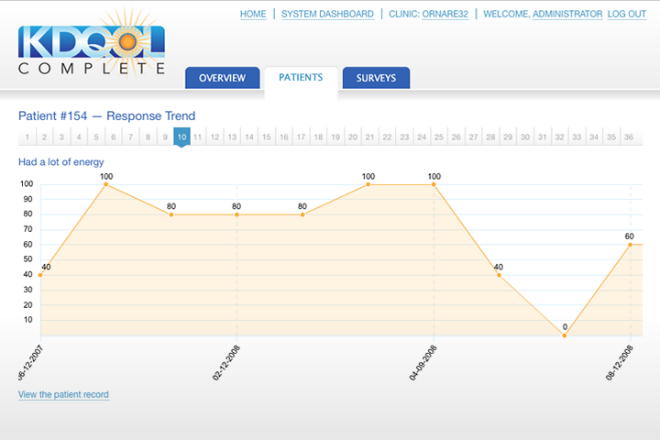The image size is (660, 440).
Task: Open the Surveys tab
Action: coord(376,78)
